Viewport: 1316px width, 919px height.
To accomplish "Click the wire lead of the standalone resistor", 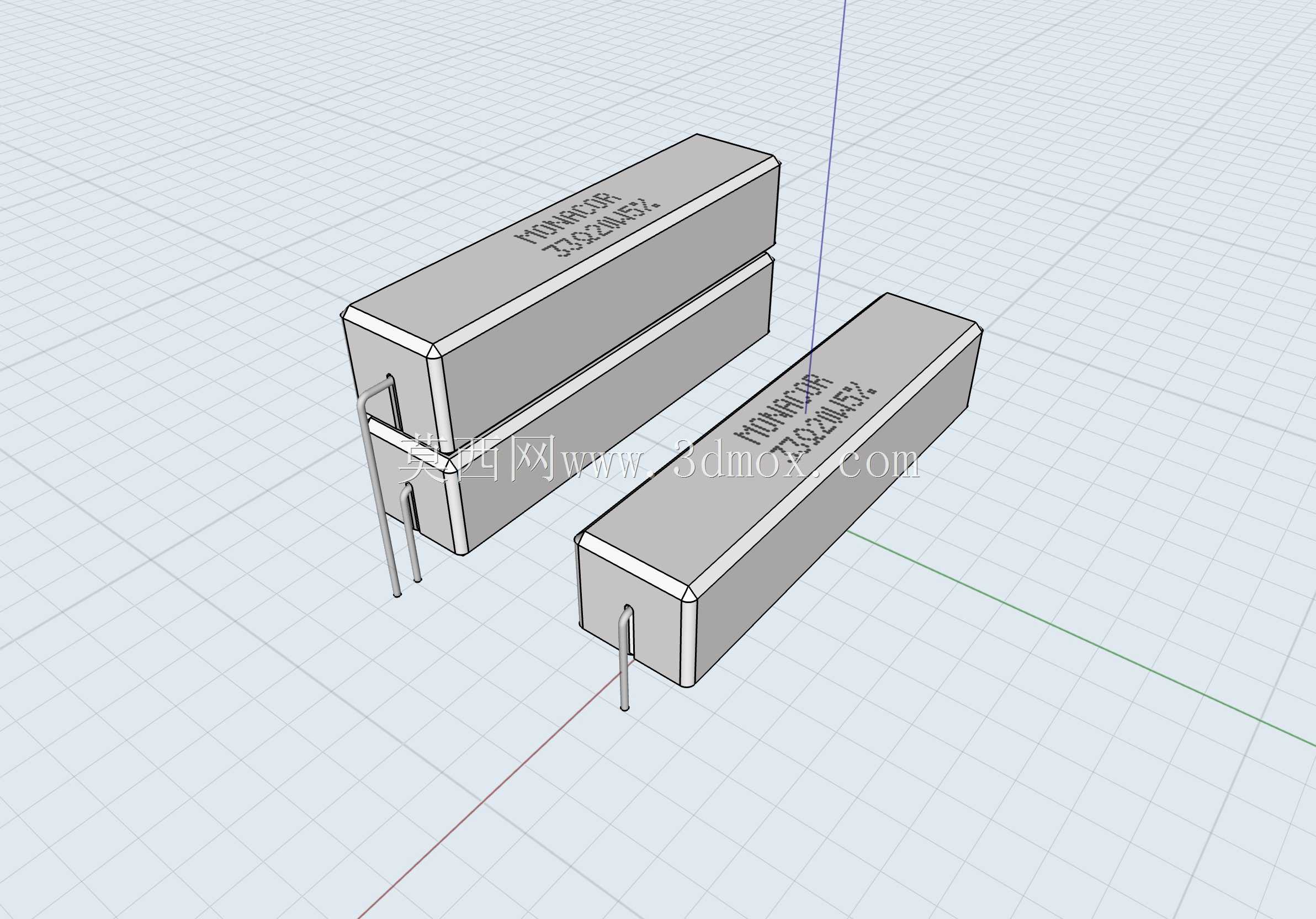I will coord(626,658).
